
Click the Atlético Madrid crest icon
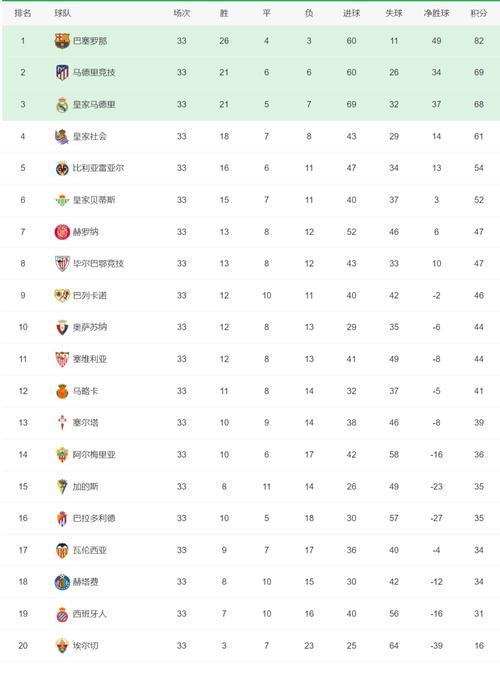click(x=62, y=72)
